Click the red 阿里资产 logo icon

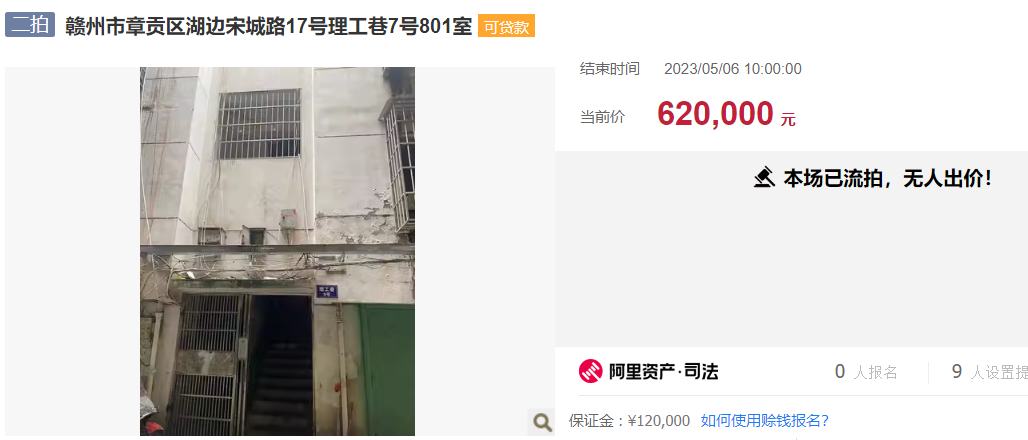[590, 372]
